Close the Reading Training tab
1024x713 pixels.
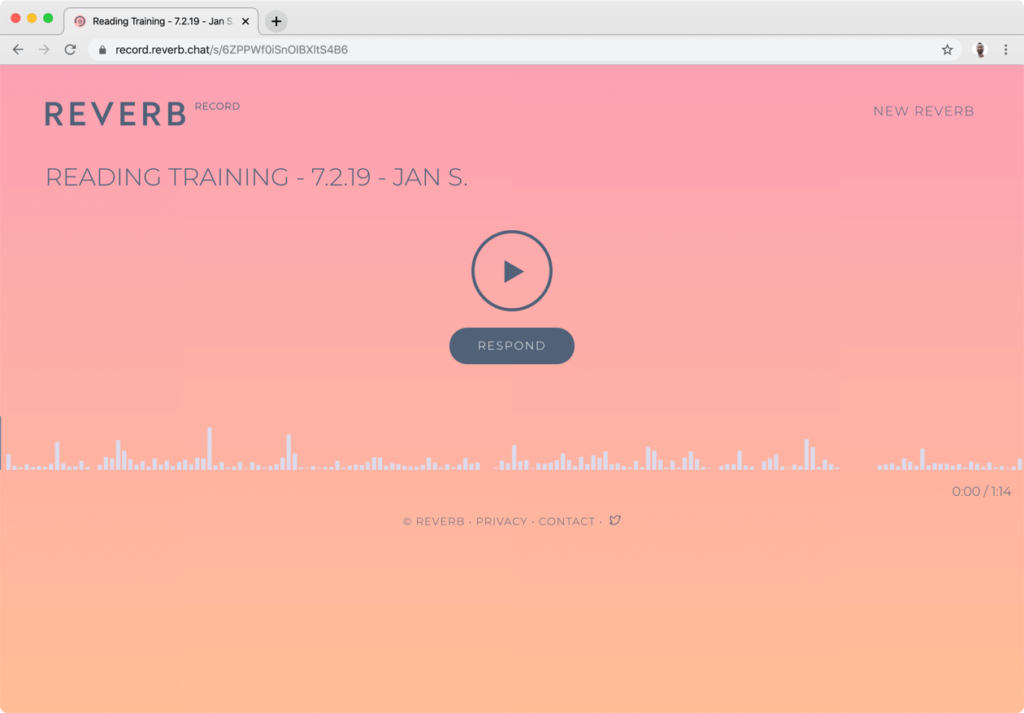[246, 21]
